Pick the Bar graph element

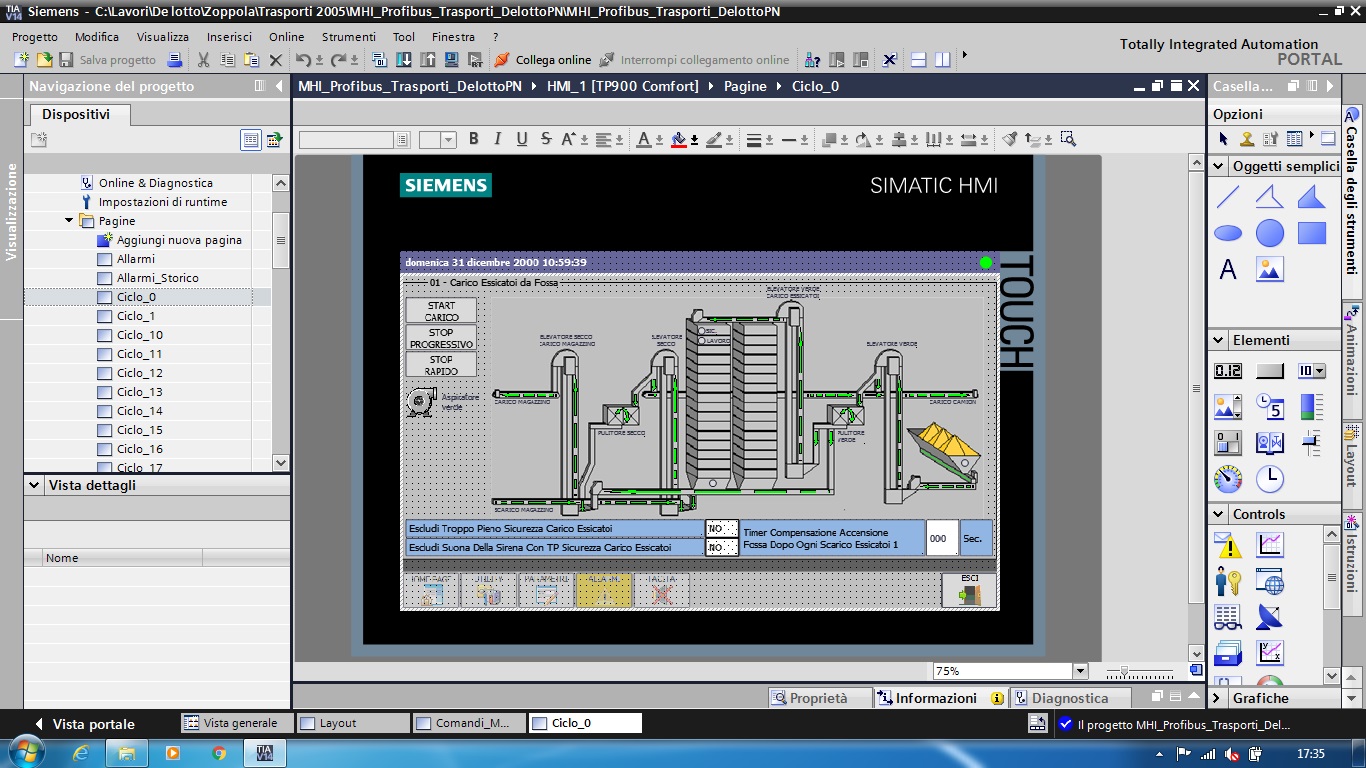coord(1311,407)
